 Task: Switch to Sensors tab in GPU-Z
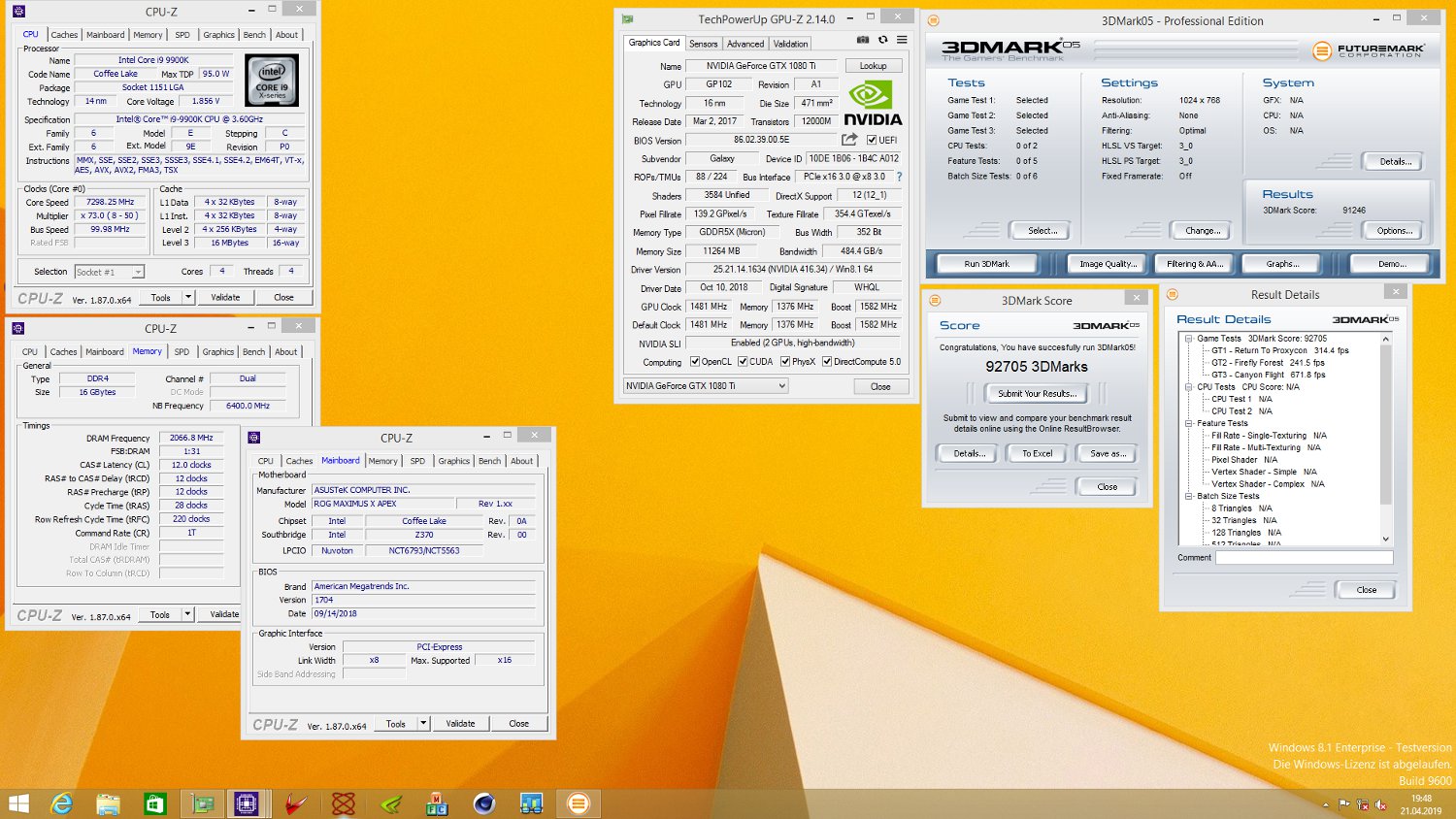[x=703, y=44]
